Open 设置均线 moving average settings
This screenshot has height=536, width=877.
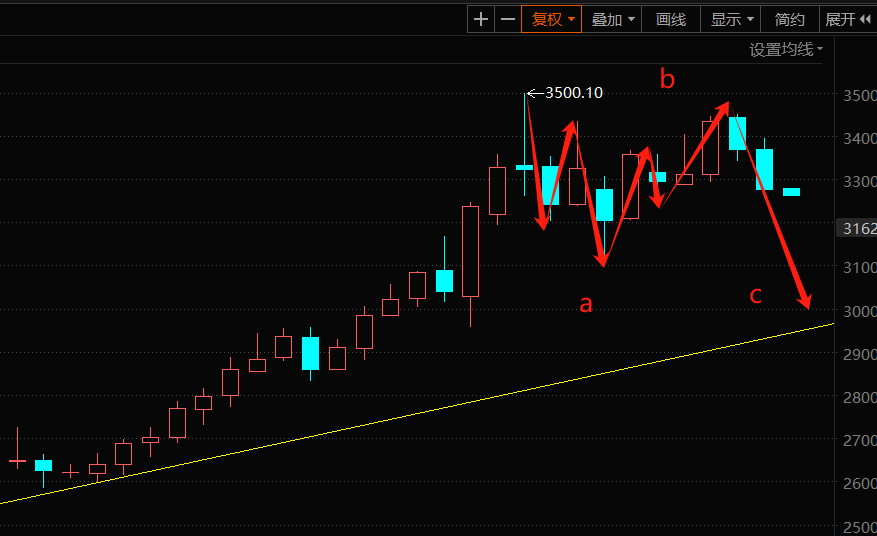click(x=786, y=50)
